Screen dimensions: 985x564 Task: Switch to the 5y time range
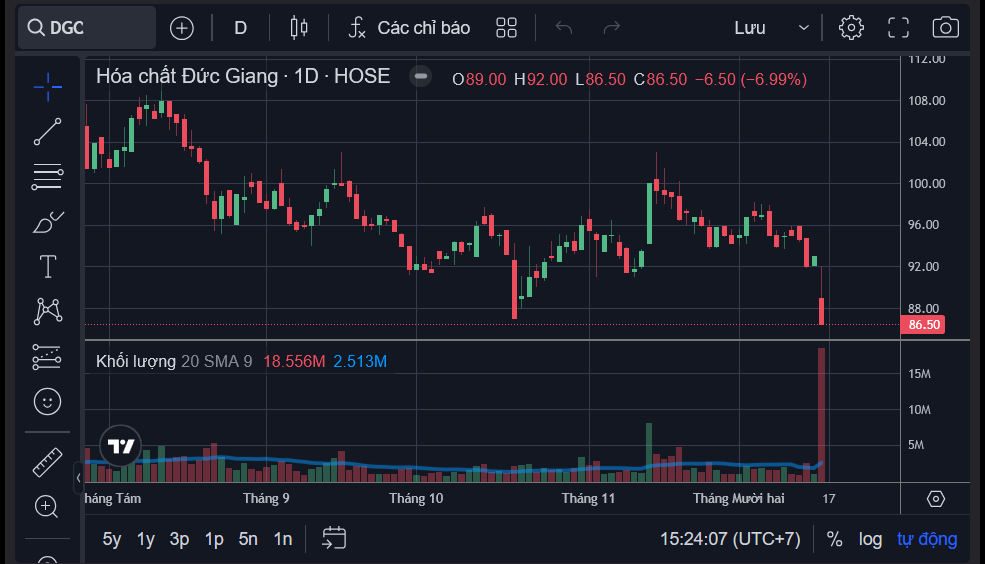112,539
